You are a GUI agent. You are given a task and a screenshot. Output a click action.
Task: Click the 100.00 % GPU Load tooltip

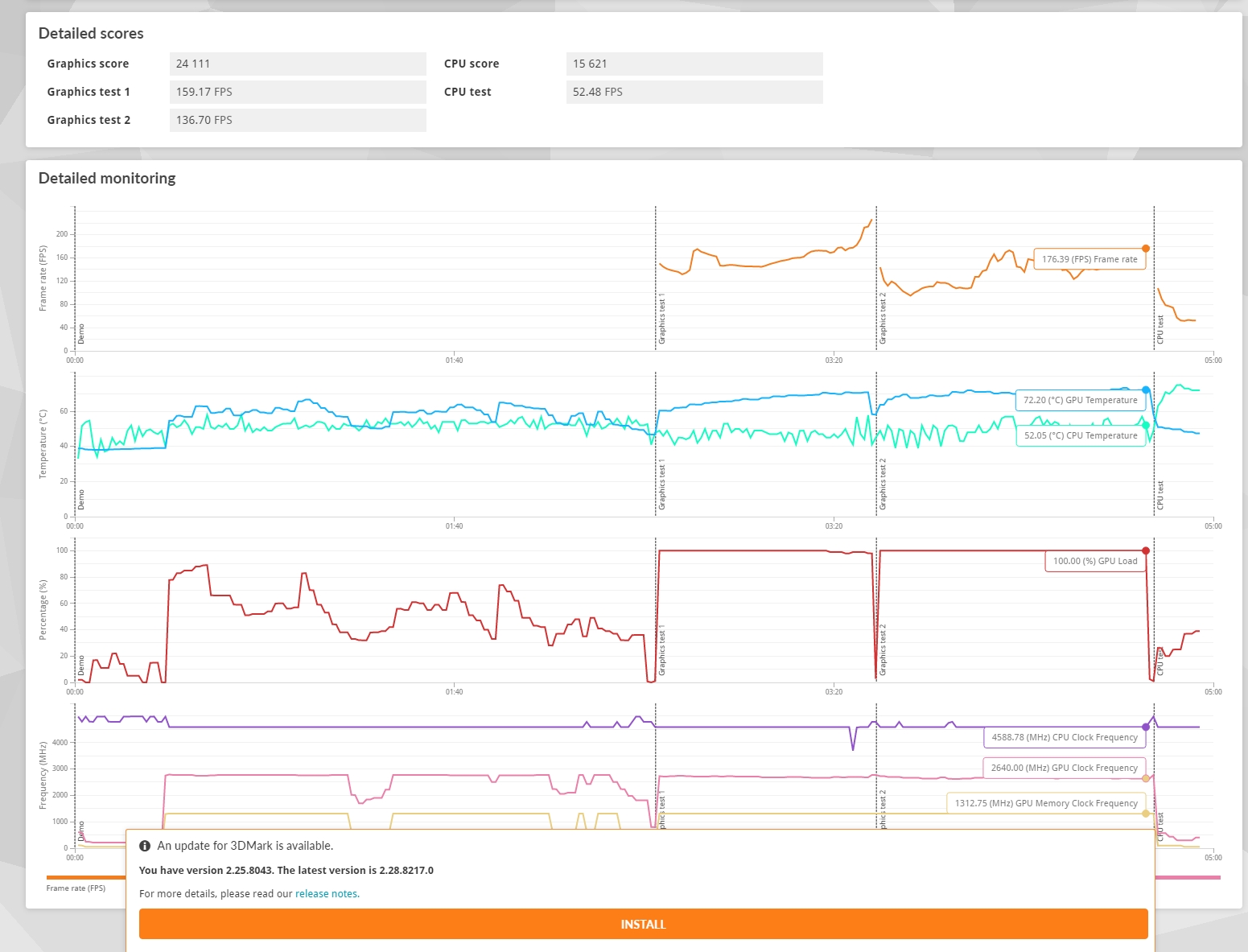[x=1095, y=561]
